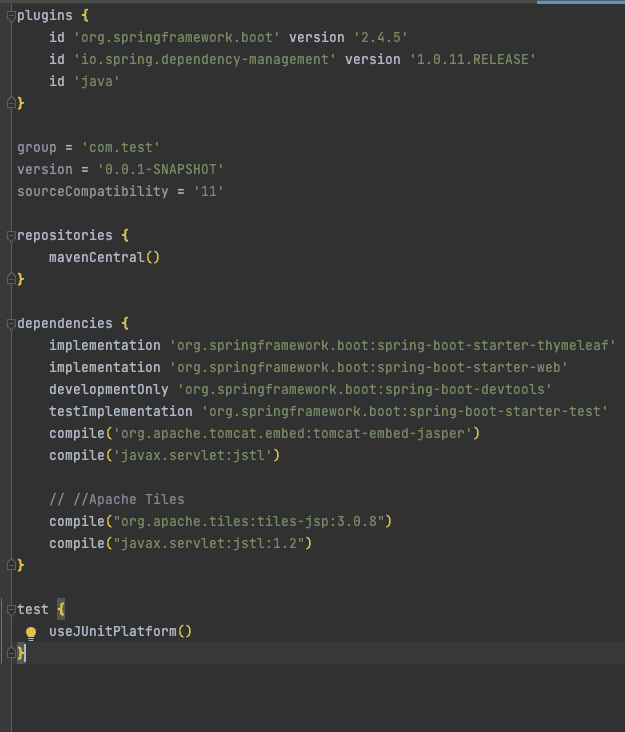Click the yellow intention lightbulb icon

pos(31,633)
